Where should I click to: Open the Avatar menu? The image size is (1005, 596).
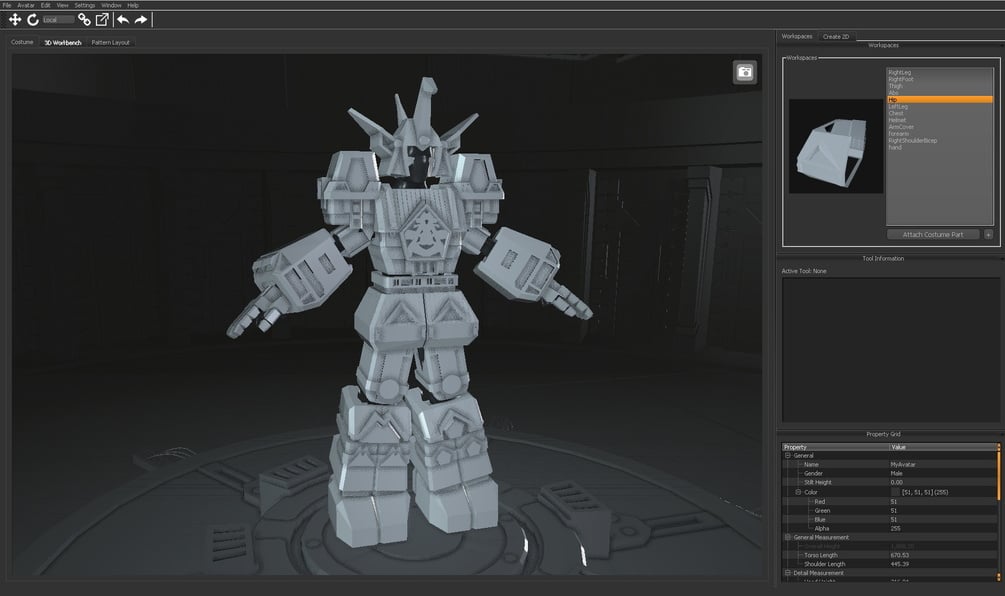click(x=26, y=5)
